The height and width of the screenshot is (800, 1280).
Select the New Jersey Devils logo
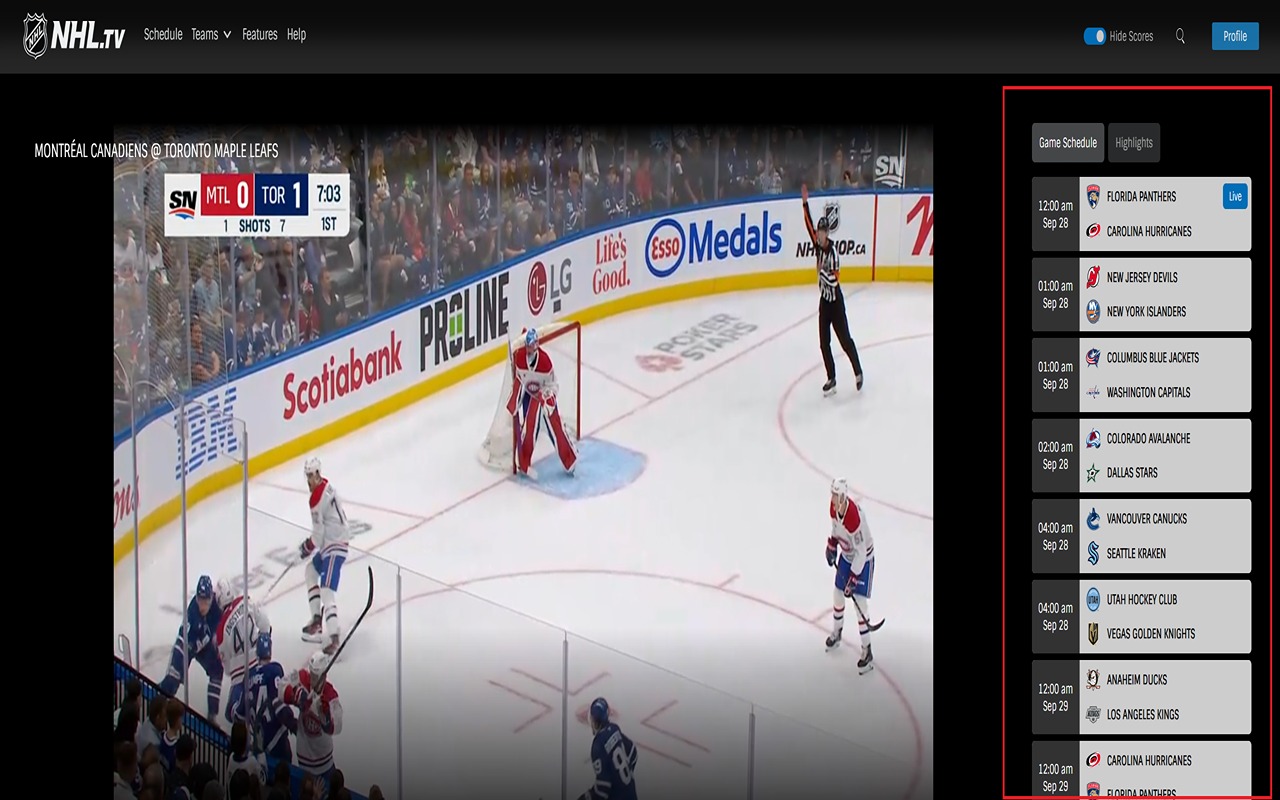tap(1093, 277)
